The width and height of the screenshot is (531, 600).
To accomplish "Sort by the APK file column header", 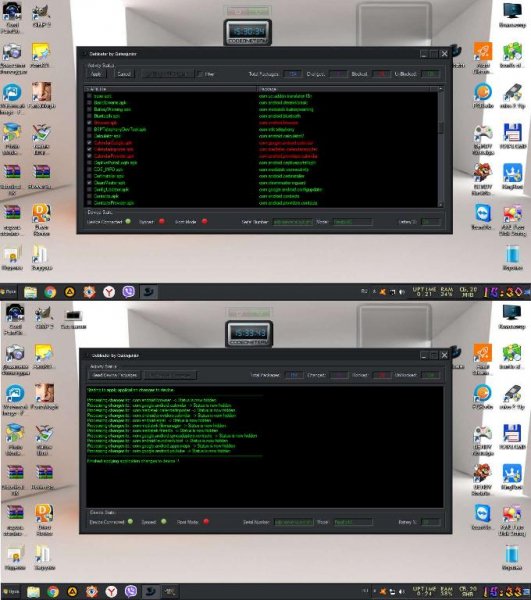I will (x=171, y=89).
